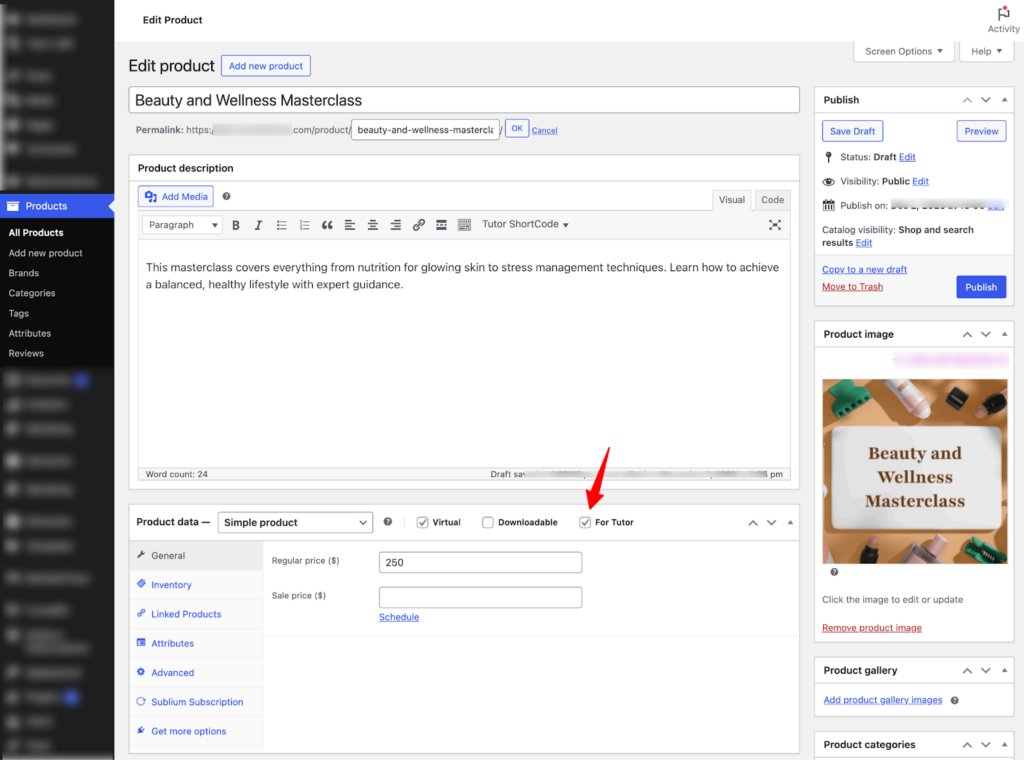Viewport: 1024px width, 760px height.
Task: Click the Regular price input field
Action: tap(480, 563)
